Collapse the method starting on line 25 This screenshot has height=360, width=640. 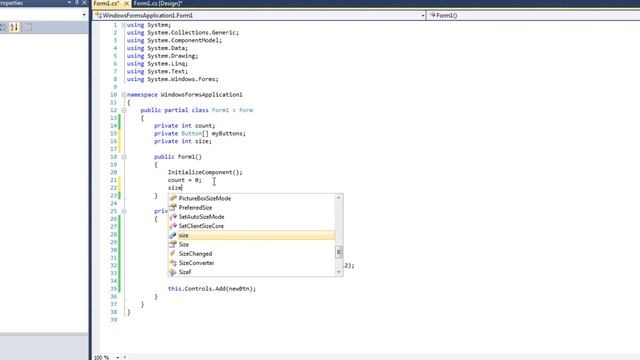[124, 211]
